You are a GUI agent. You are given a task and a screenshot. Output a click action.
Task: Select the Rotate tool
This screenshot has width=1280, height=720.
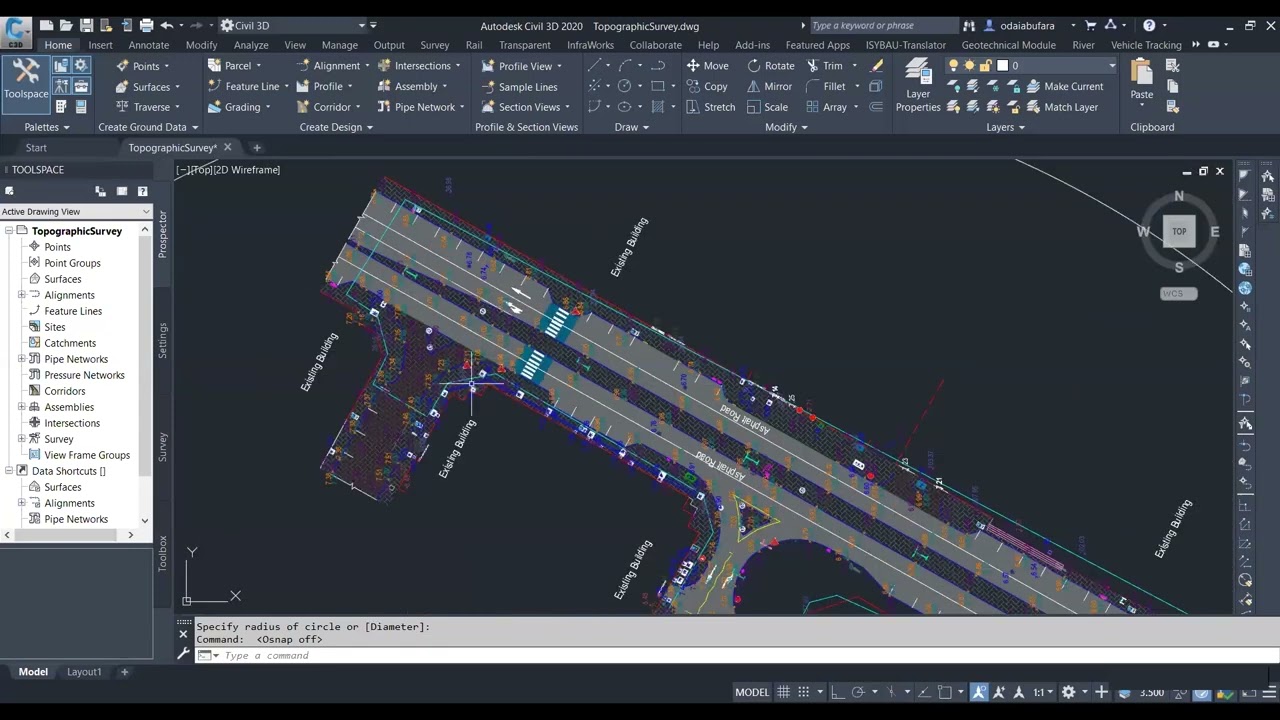pyautogui.click(x=770, y=66)
